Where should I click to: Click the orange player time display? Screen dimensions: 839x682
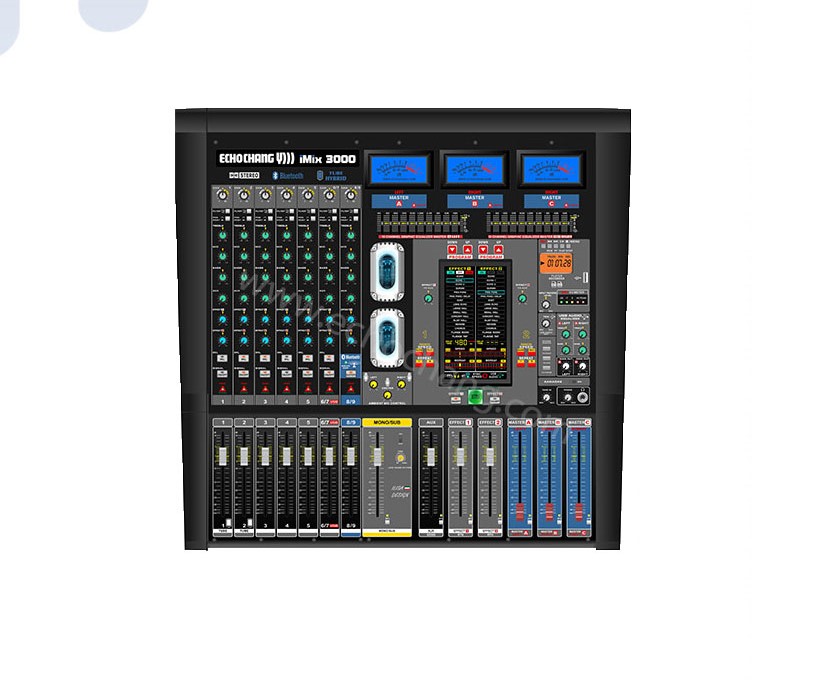click(x=556, y=263)
